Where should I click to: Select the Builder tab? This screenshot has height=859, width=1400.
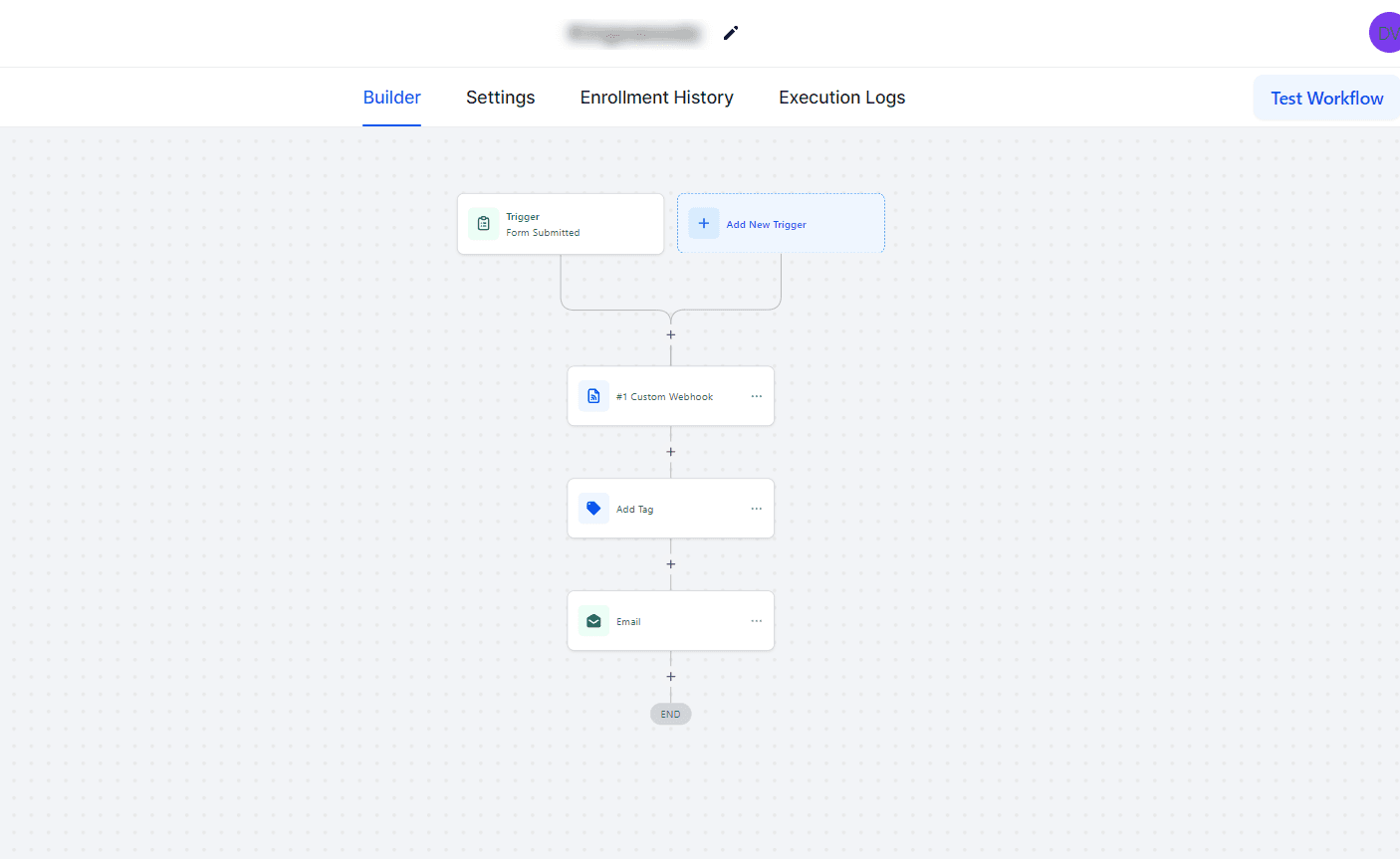point(391,98)
